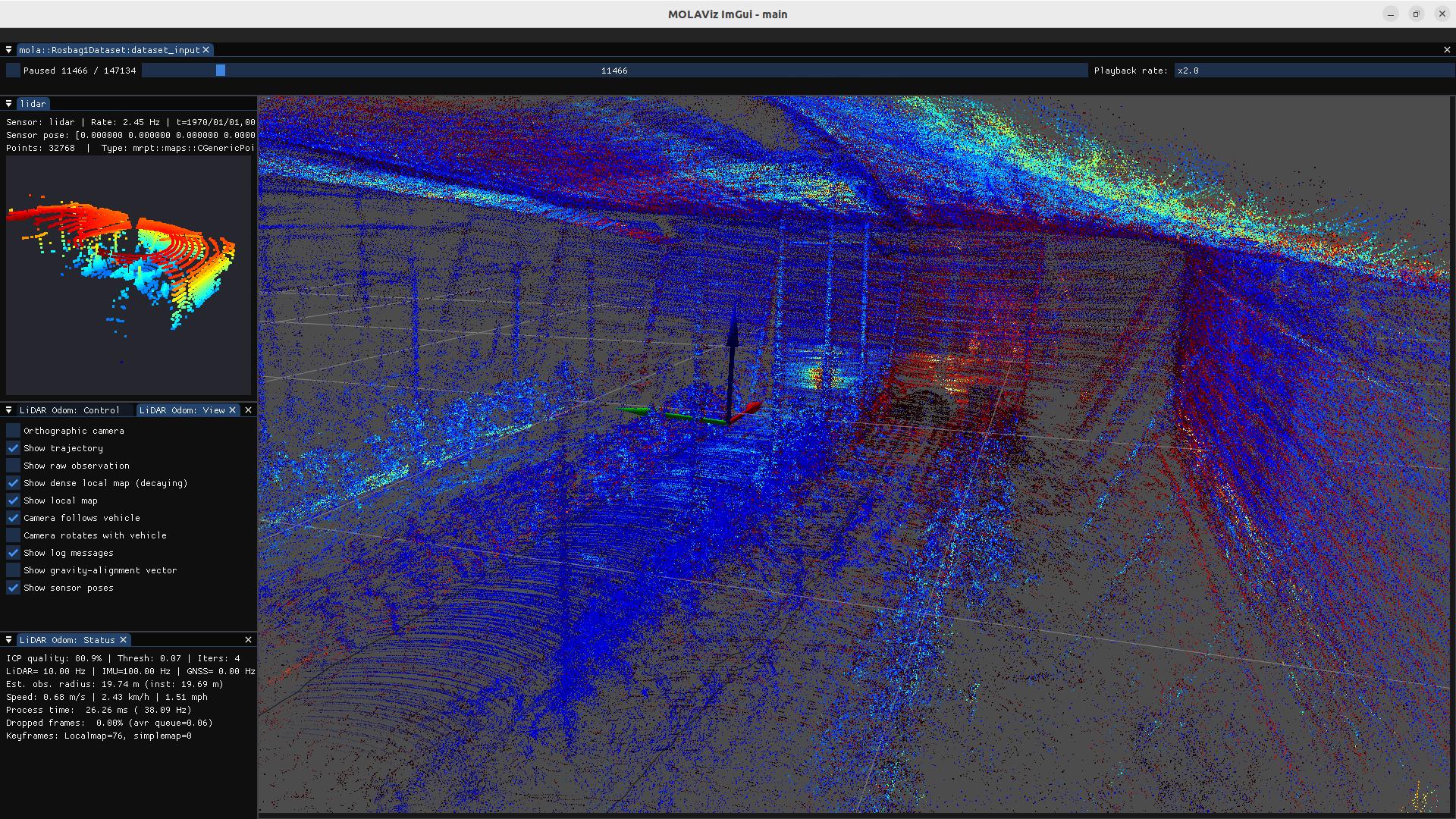The height and width of the screenshot is (819, 1456).
Task: Click the Keyframes Localmap status line
Action: click(x=99, y=736)
